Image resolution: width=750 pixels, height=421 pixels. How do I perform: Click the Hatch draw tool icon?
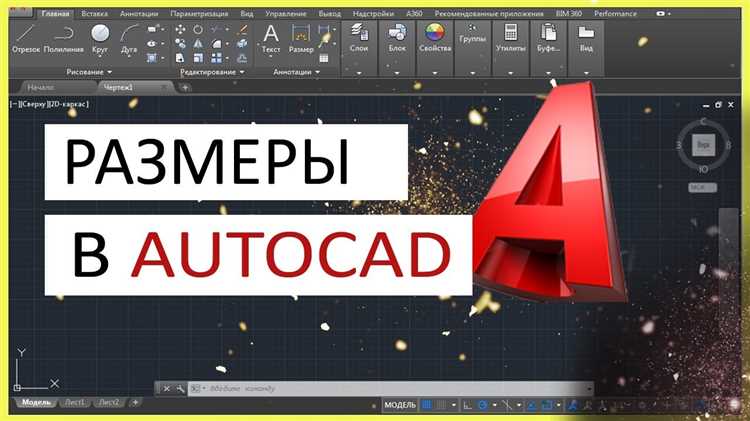(x=152, y=58)
